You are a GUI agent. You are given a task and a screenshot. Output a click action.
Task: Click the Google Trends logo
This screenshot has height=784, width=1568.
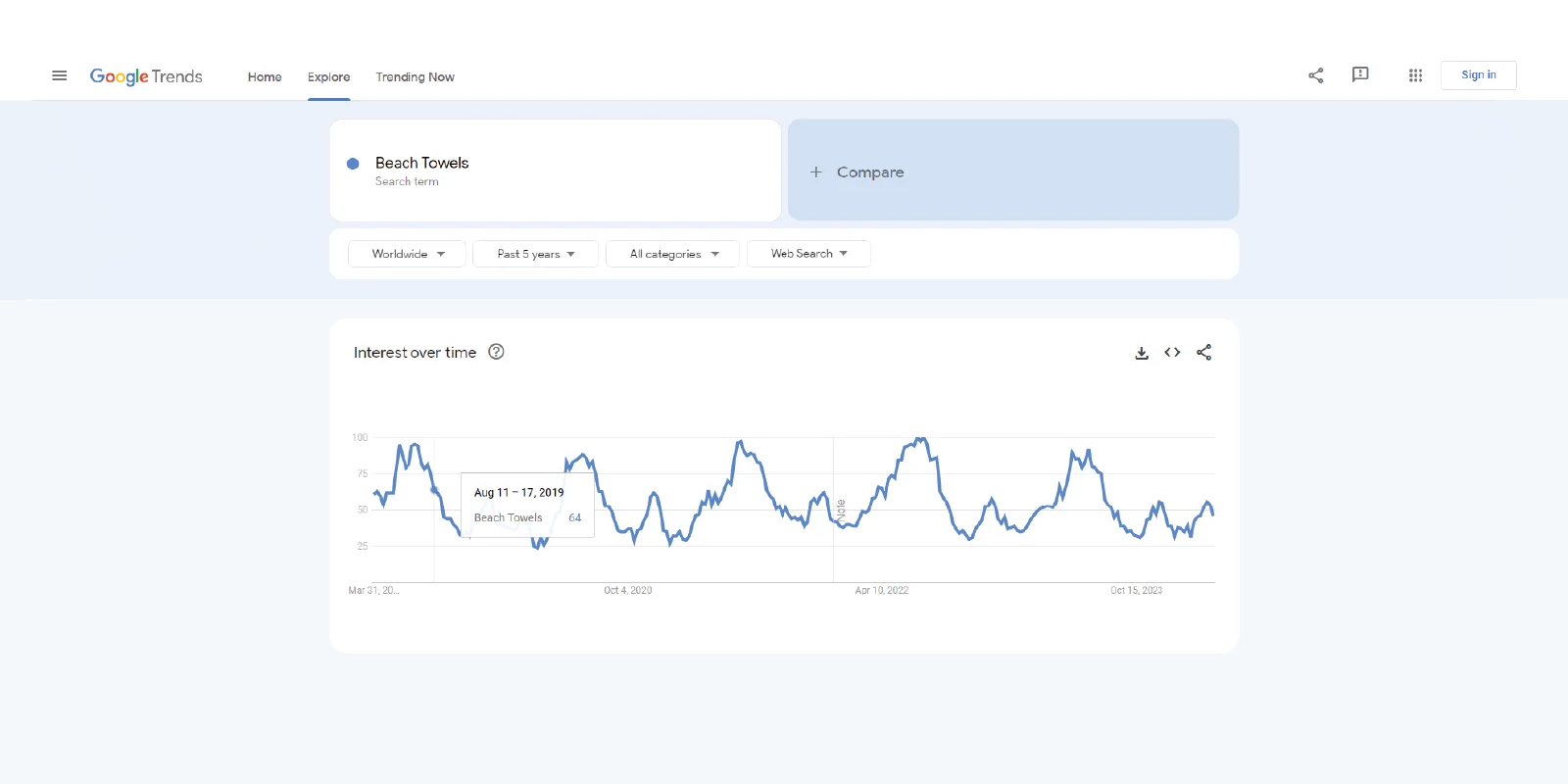[x=146, y=76]
